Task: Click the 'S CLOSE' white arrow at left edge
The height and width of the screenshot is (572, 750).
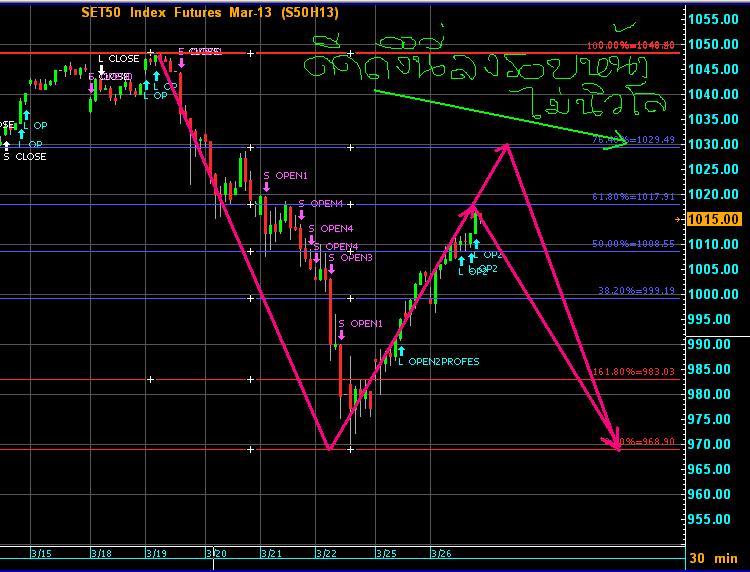Action: pos(6,145)
